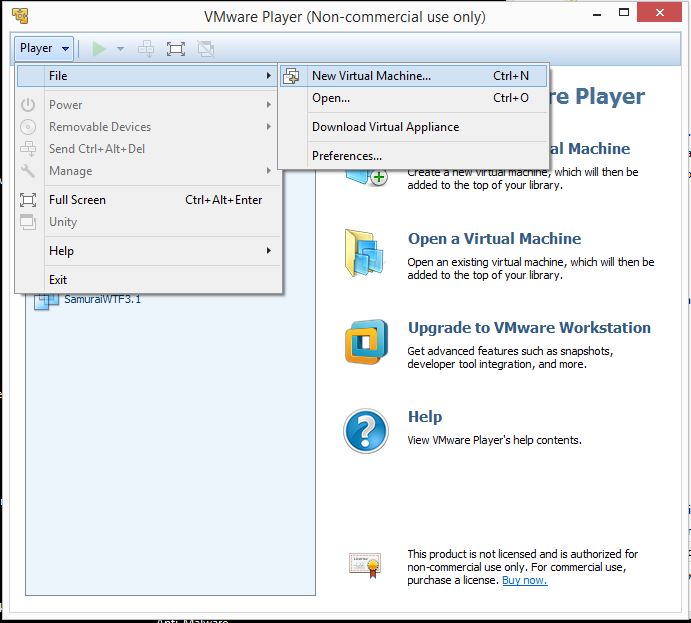The height and width of the screenshot is (623, 691).
Task: Click the Manage wrench icon
Action: pyautogui.click(x=28, y=171)
